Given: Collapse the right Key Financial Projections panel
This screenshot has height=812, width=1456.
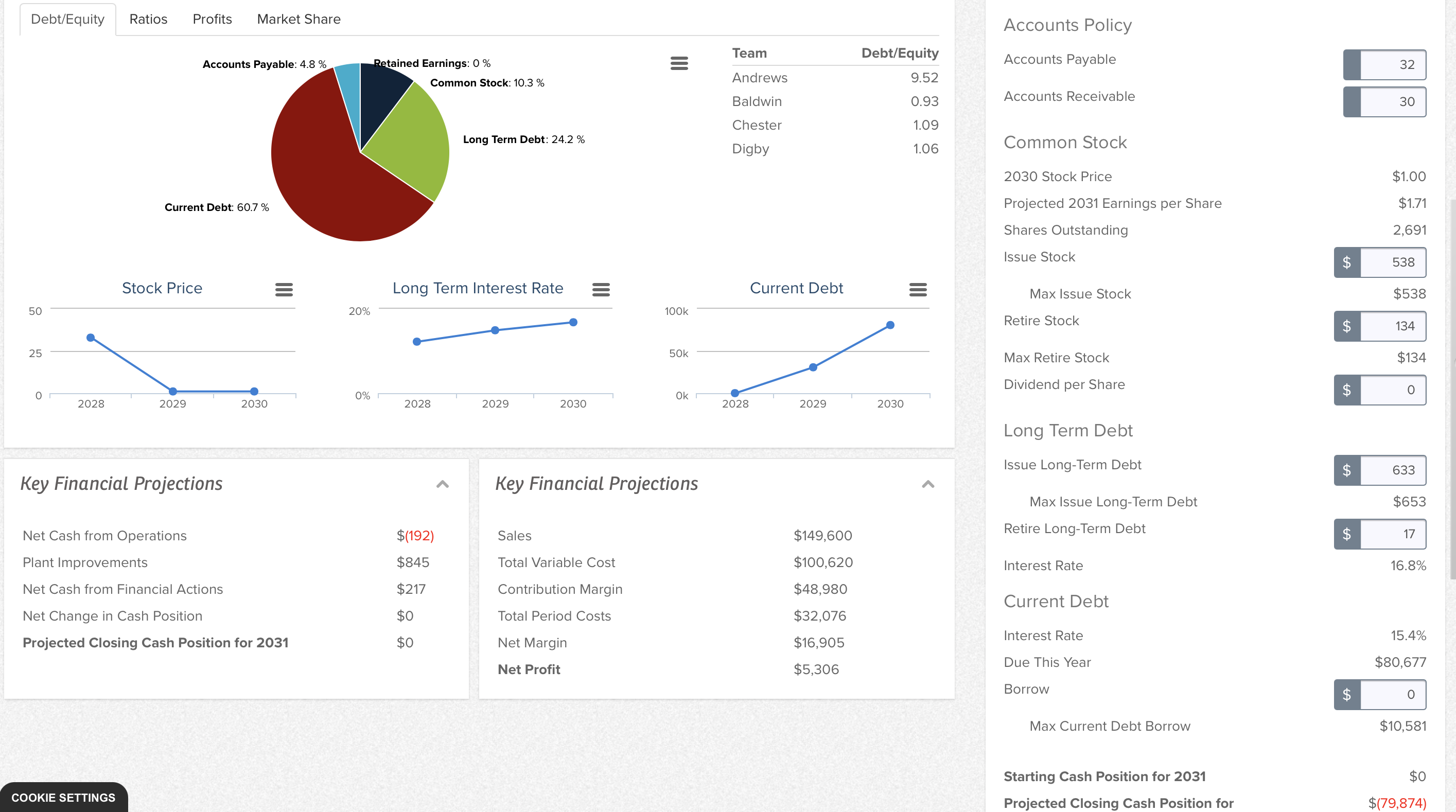Looking at the screenshot, I should point(928,484).
